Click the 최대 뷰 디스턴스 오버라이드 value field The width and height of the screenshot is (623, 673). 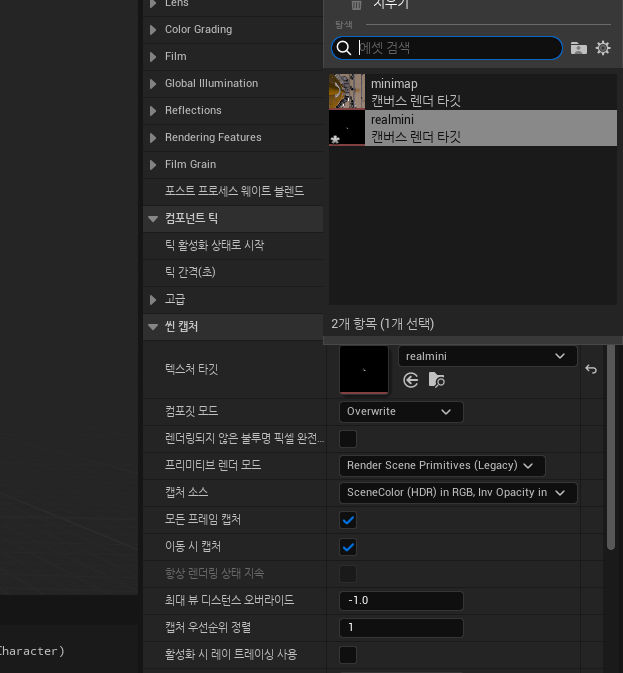tap(401, 601)
